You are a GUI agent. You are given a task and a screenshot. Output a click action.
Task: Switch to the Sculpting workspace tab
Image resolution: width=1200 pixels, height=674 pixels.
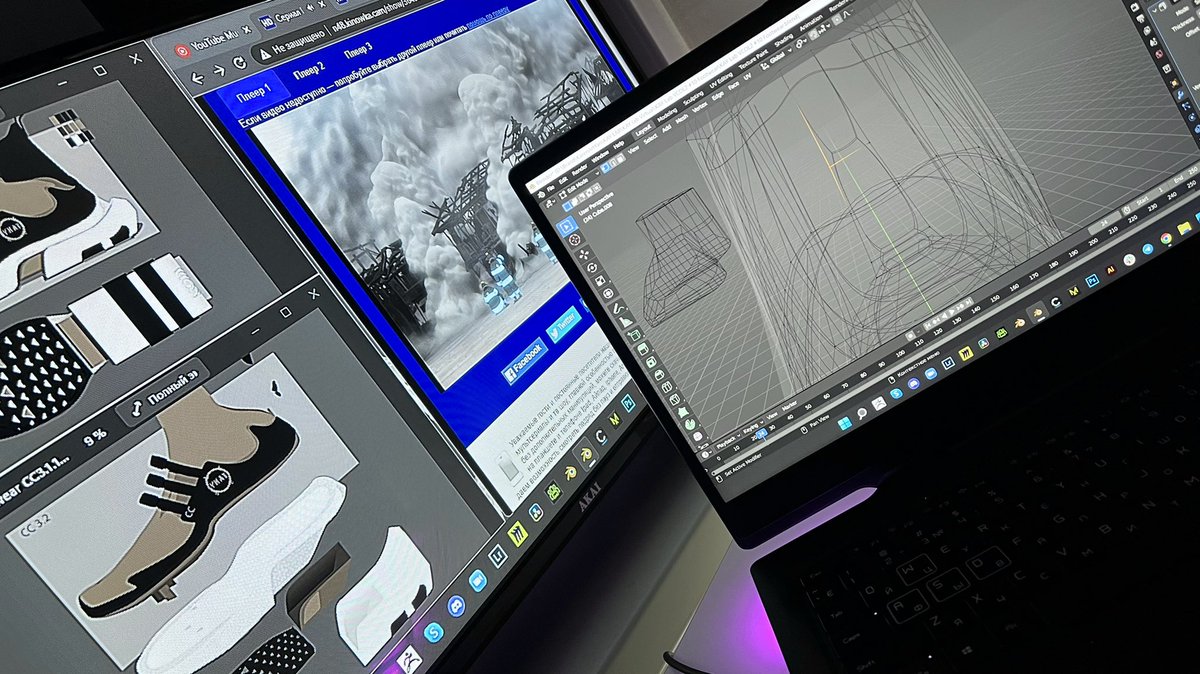pyautogui.click(x=693, y=98)
